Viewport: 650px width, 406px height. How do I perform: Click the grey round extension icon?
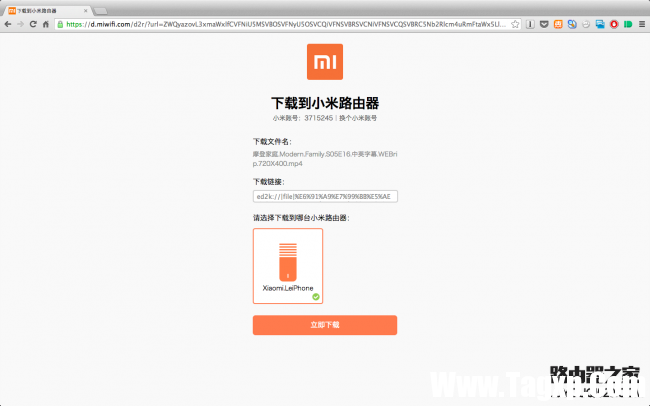pos(586,24)
